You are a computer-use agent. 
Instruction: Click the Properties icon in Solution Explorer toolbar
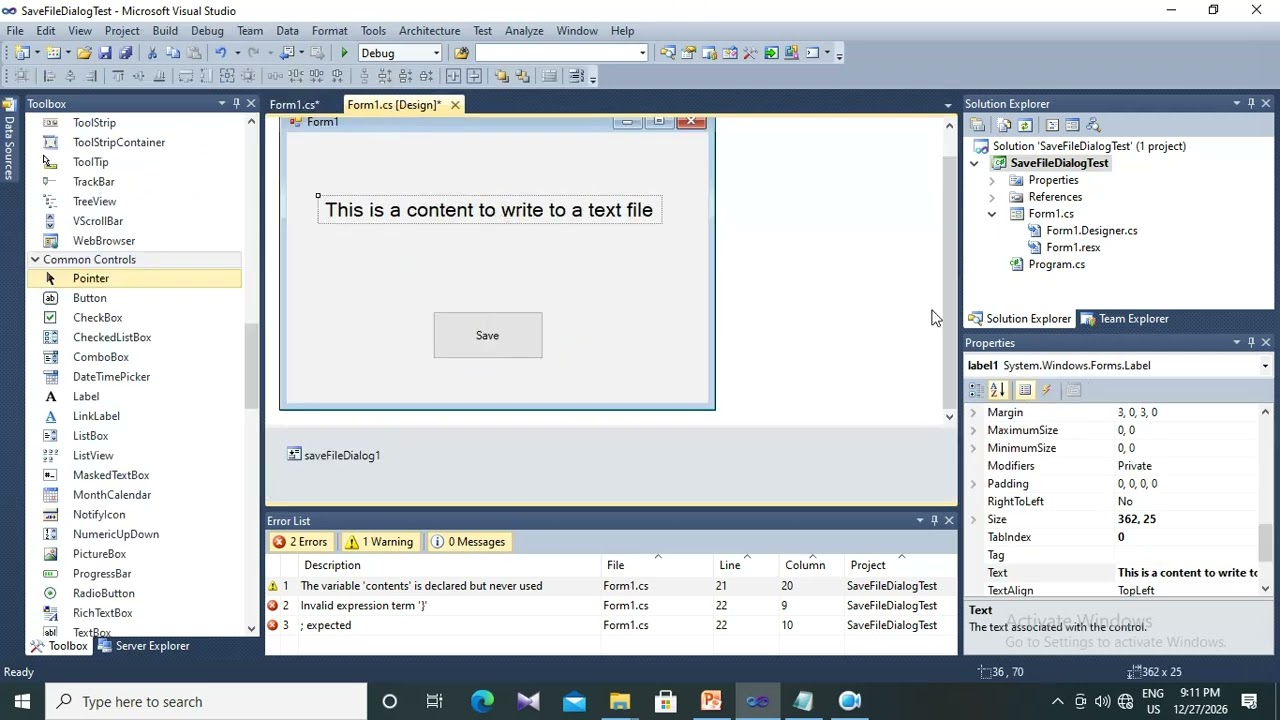point(977,125)
